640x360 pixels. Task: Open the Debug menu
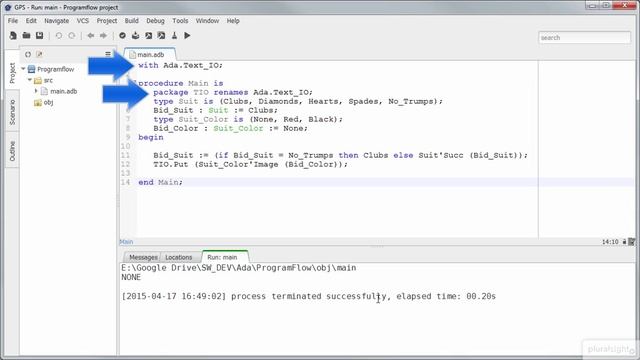[156, 21]
